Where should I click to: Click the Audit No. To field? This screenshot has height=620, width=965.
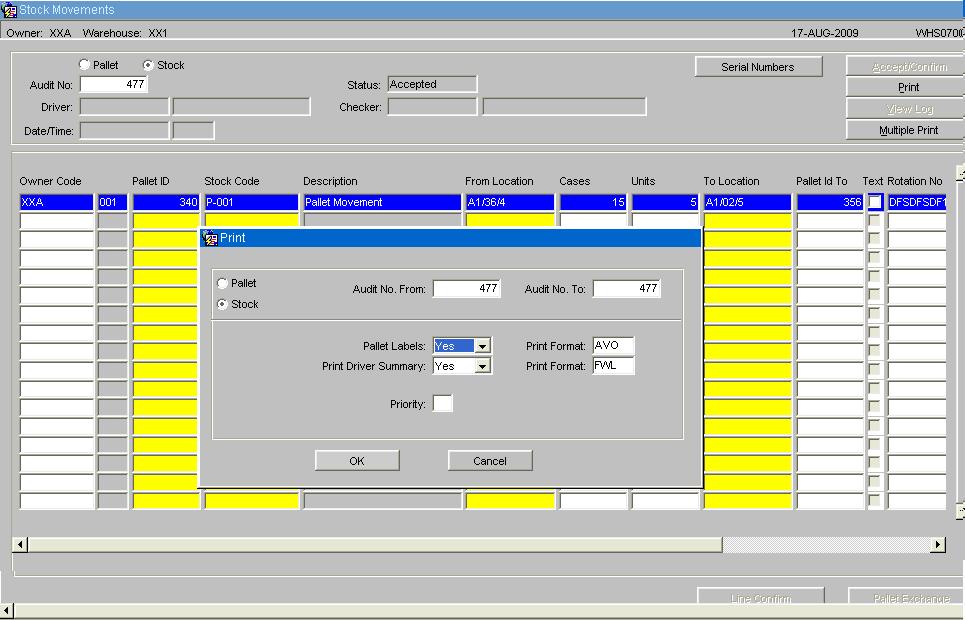(x=627, y=288)
